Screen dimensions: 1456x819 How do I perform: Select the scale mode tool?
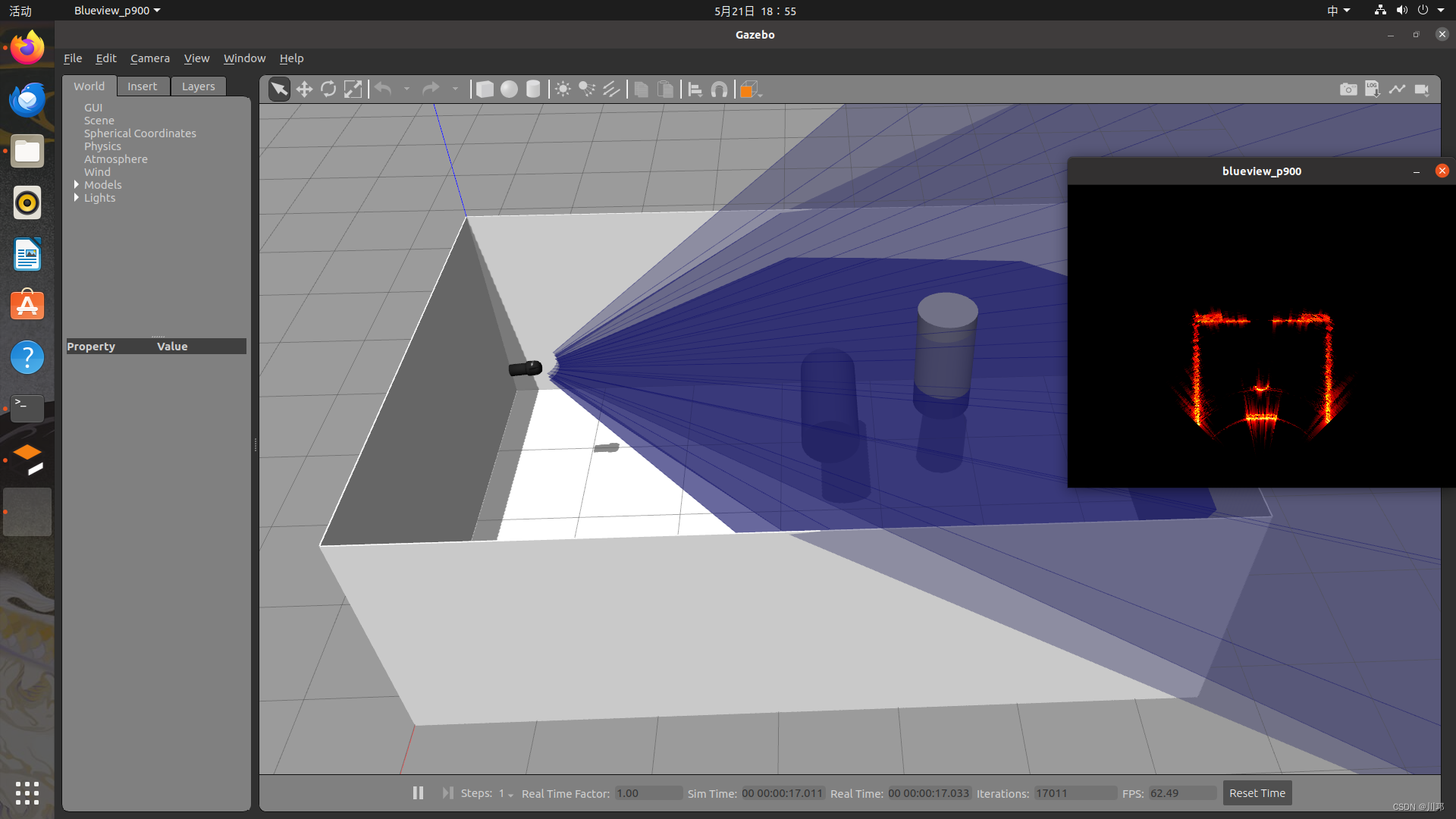pyautogui.click(x=353, y=89)
